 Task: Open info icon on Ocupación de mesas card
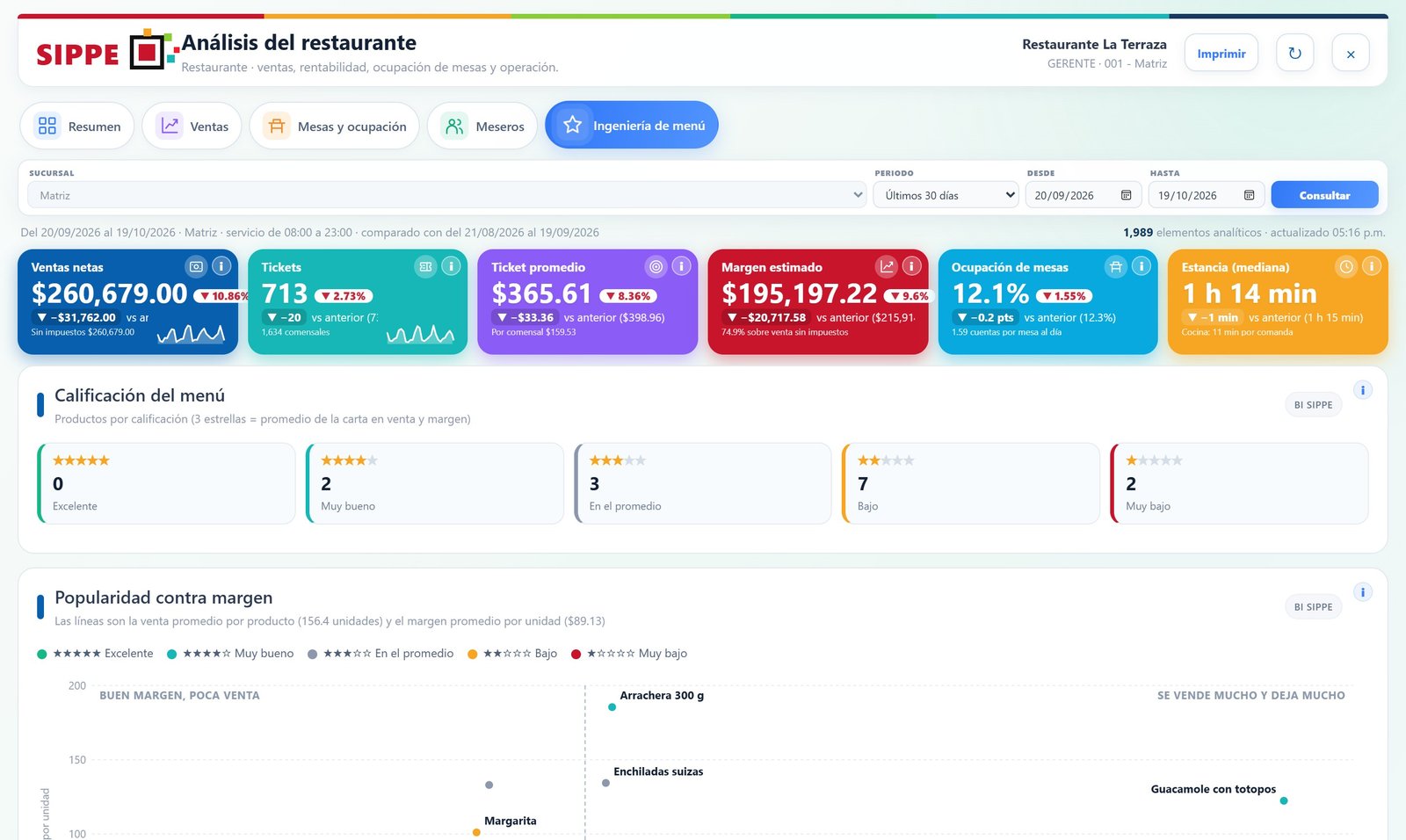click(x=1141, y=266)
